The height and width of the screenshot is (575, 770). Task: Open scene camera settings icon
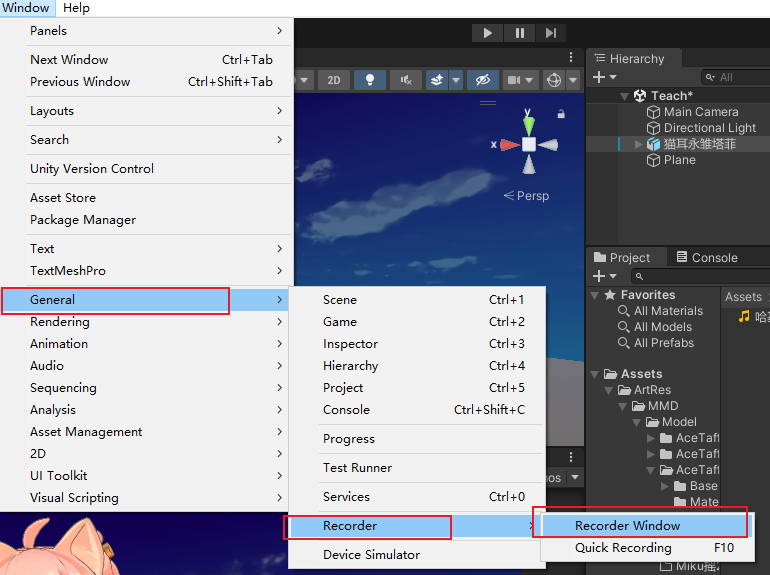tap(514, 80)
